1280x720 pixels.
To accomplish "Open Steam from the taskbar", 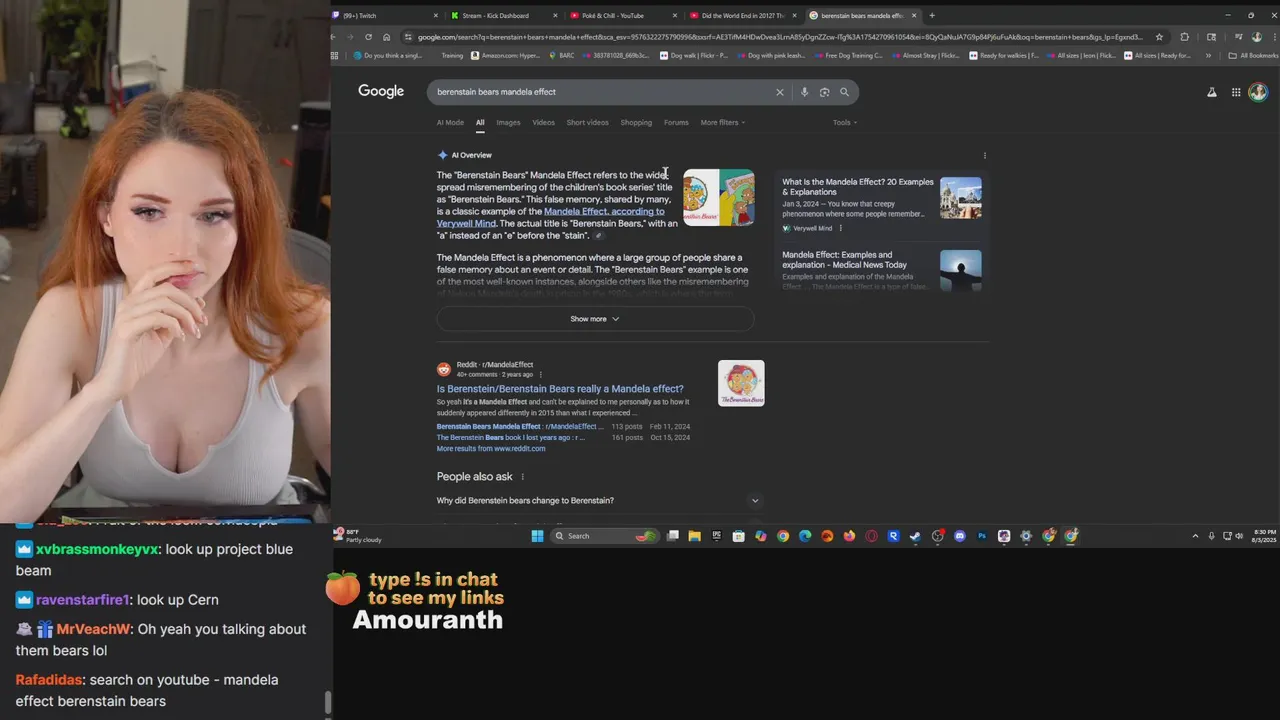I will (x=915, y=536).
